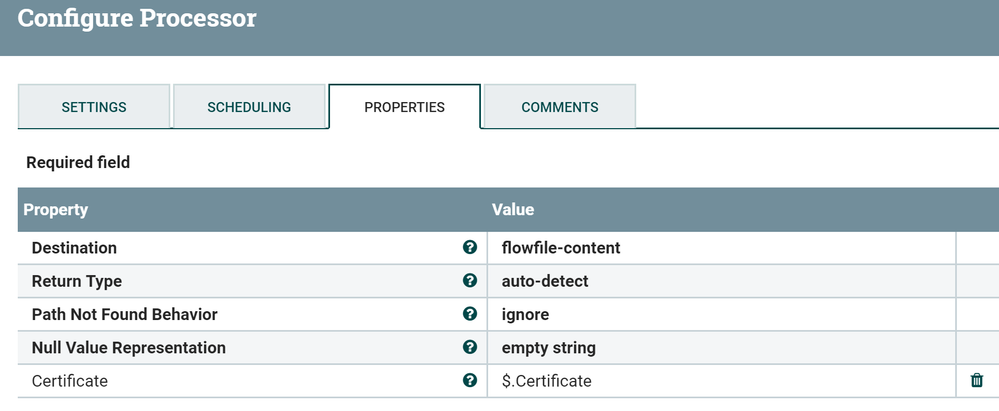Image resolution: width=999 pixels, height=411 pixels.
Task: Show help for Path Not Found Behavior
Action: 470,314
